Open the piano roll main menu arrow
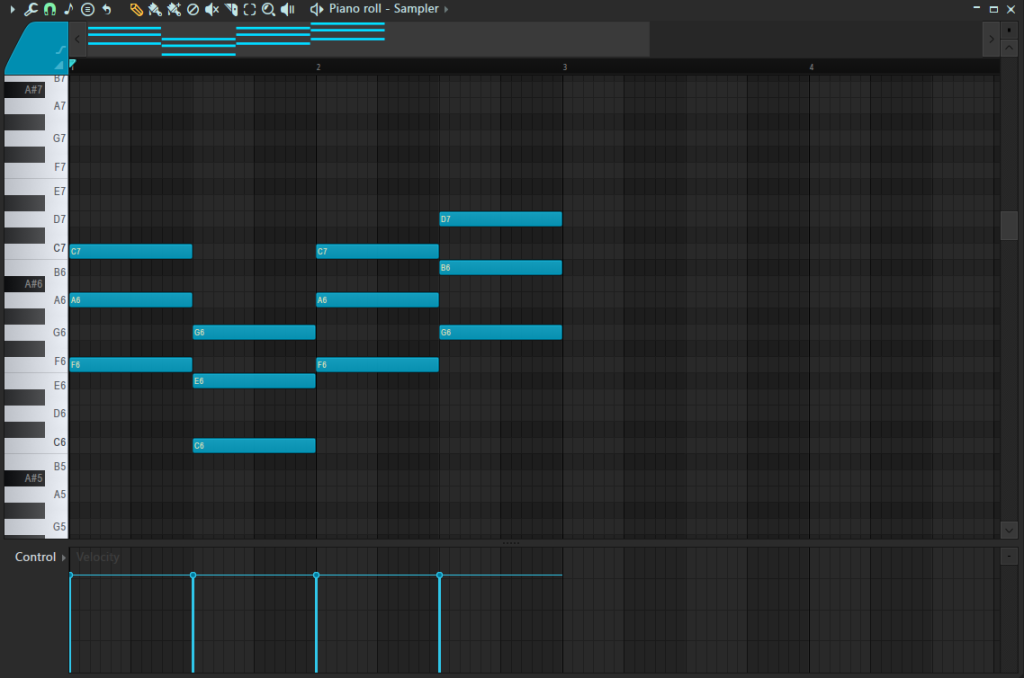The width and height of the screenshot is (1024, 678). [12, 9]
